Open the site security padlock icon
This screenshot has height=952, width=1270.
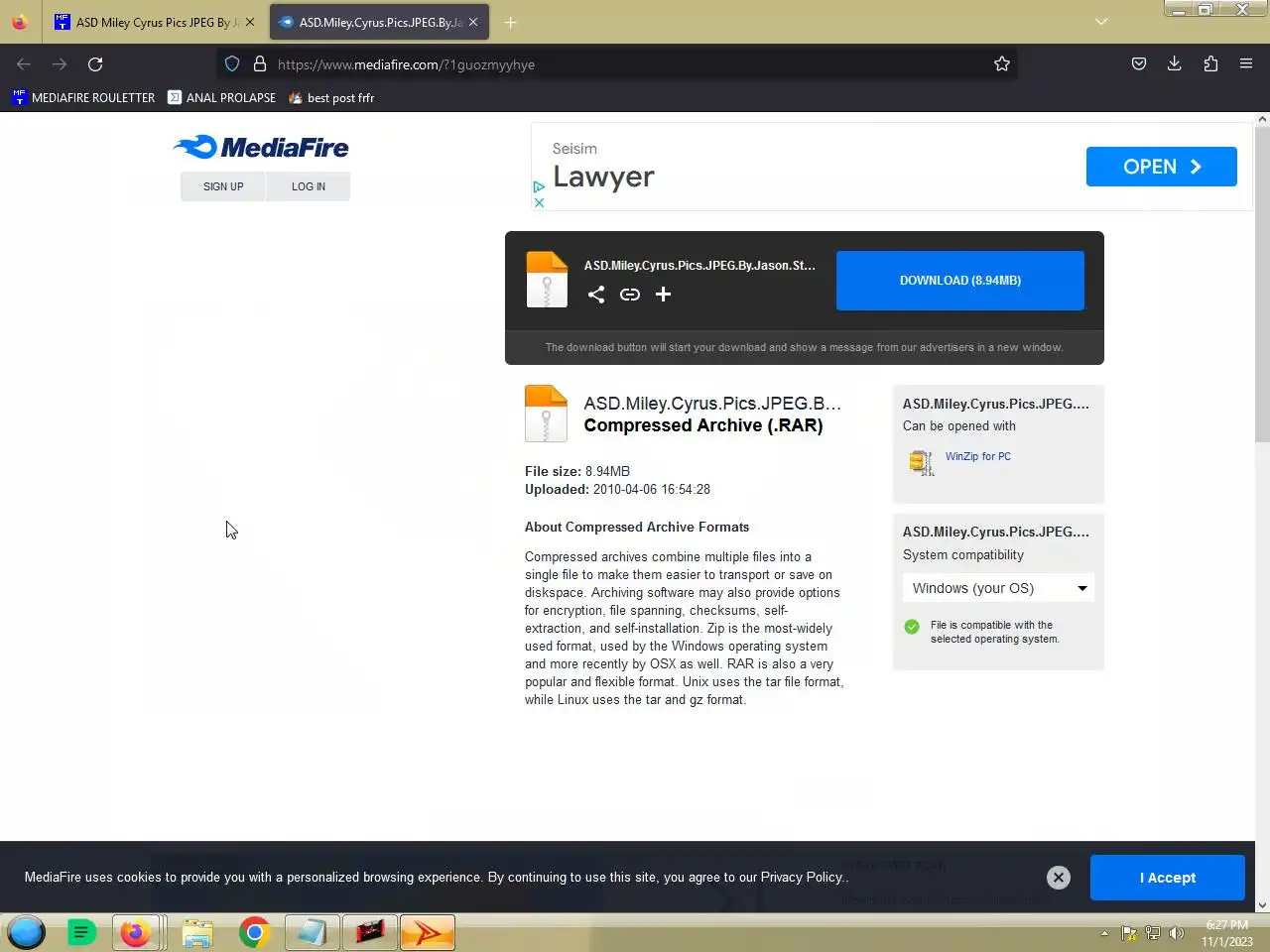[260, 64]
